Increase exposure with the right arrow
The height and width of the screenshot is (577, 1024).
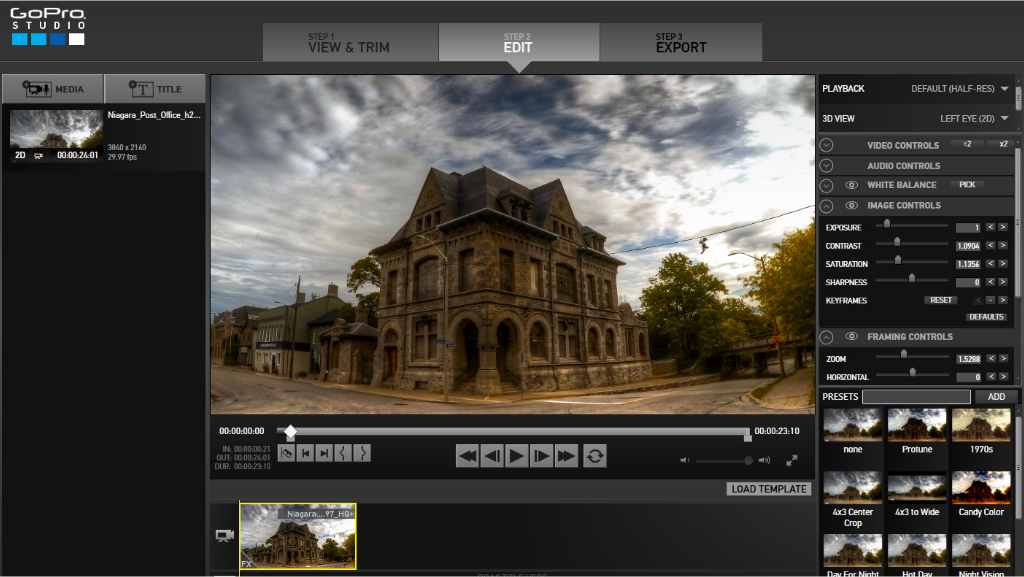1003,227
